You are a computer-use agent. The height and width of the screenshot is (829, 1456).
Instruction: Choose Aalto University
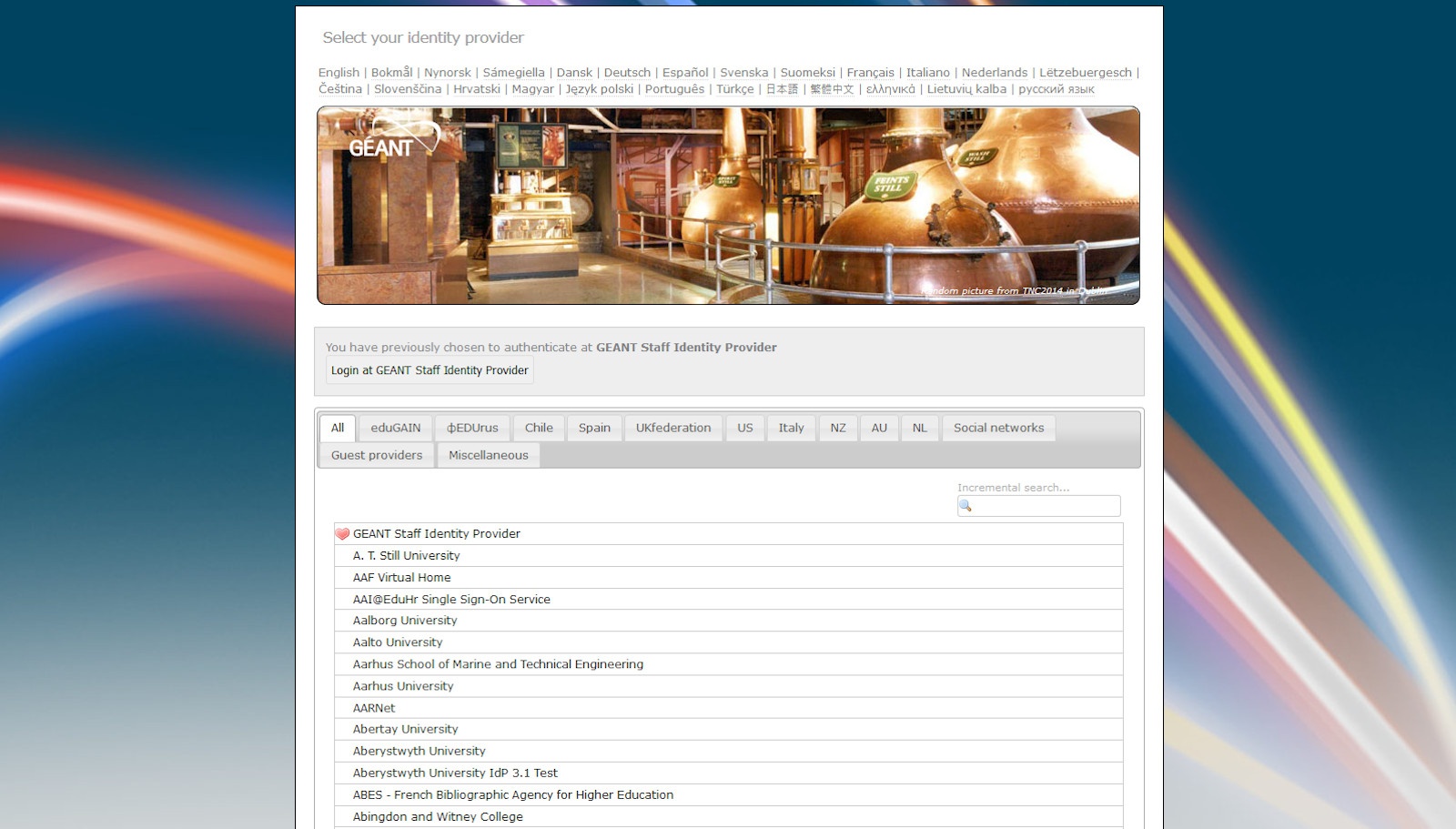(728, 642)
